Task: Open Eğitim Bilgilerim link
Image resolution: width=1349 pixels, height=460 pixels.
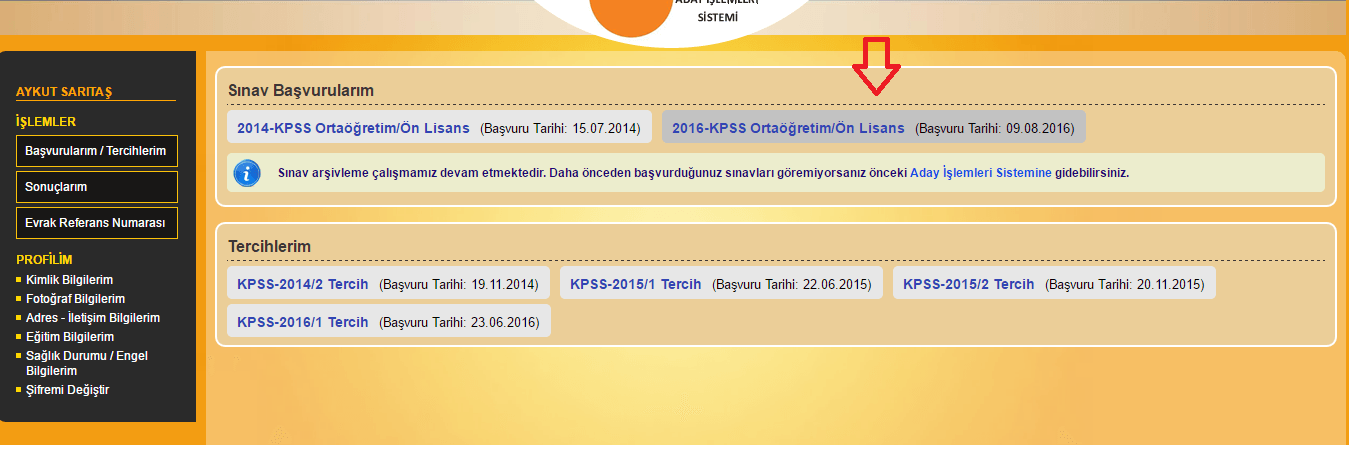Action: click(70, 337)
